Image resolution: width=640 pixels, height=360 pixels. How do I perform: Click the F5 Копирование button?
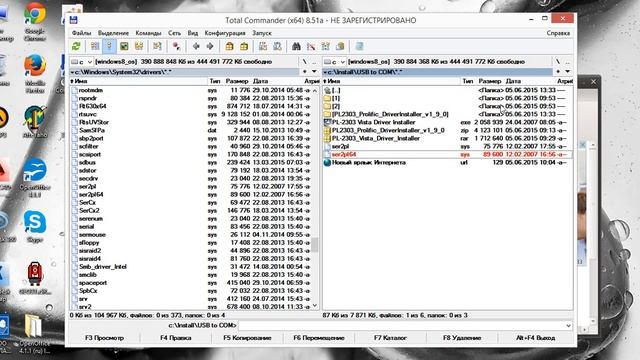247,338
